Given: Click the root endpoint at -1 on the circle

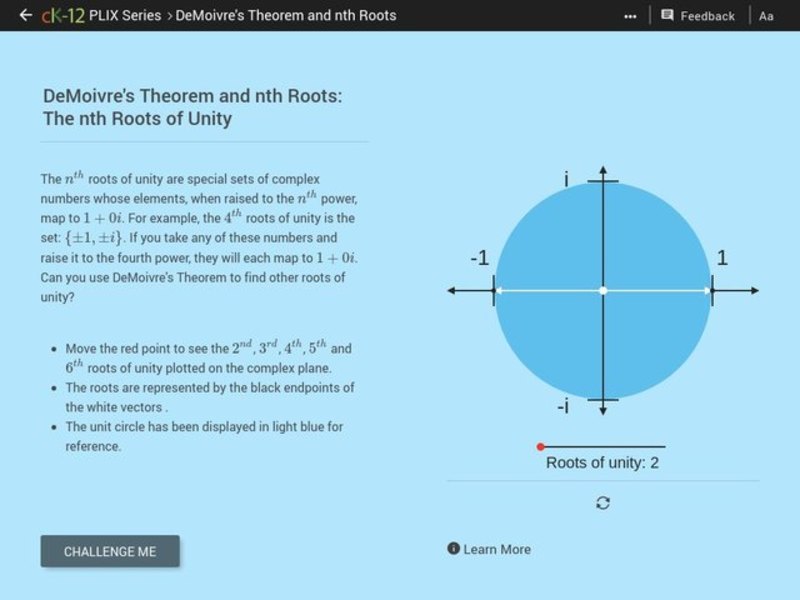Looking at the screenshot, I should click(492, 291).
